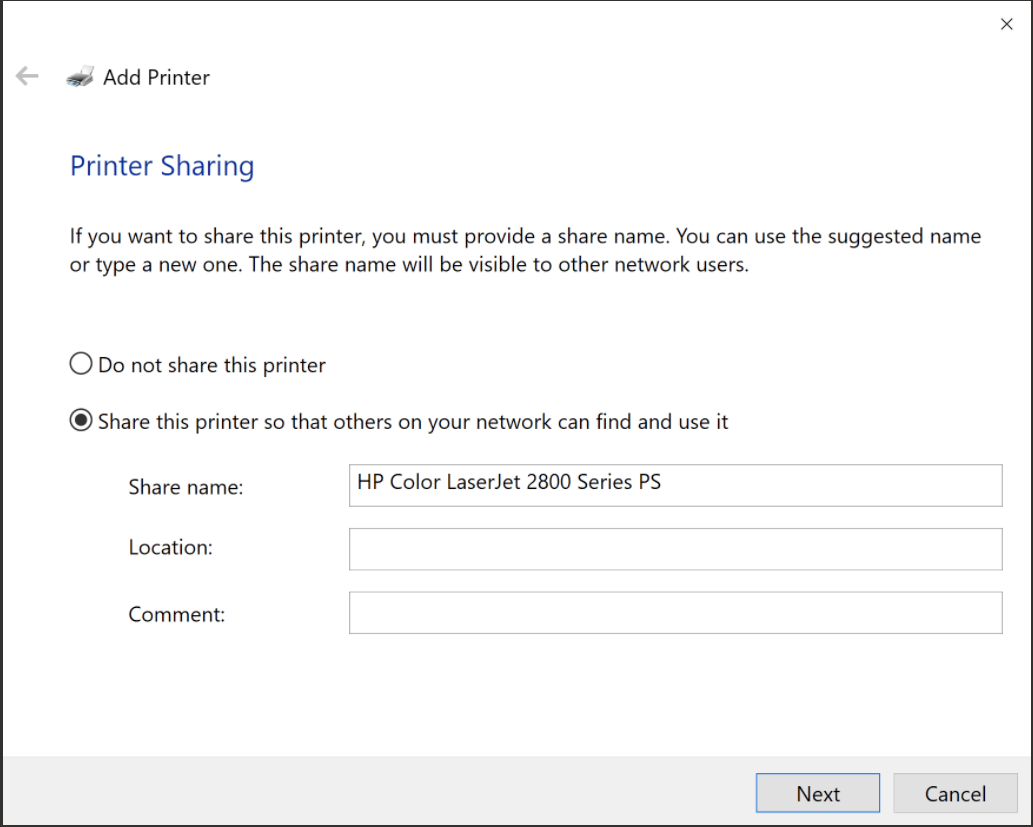Click the Location label
The height and width of the screenshot is (827, 1033).
(x=171, y=548)
